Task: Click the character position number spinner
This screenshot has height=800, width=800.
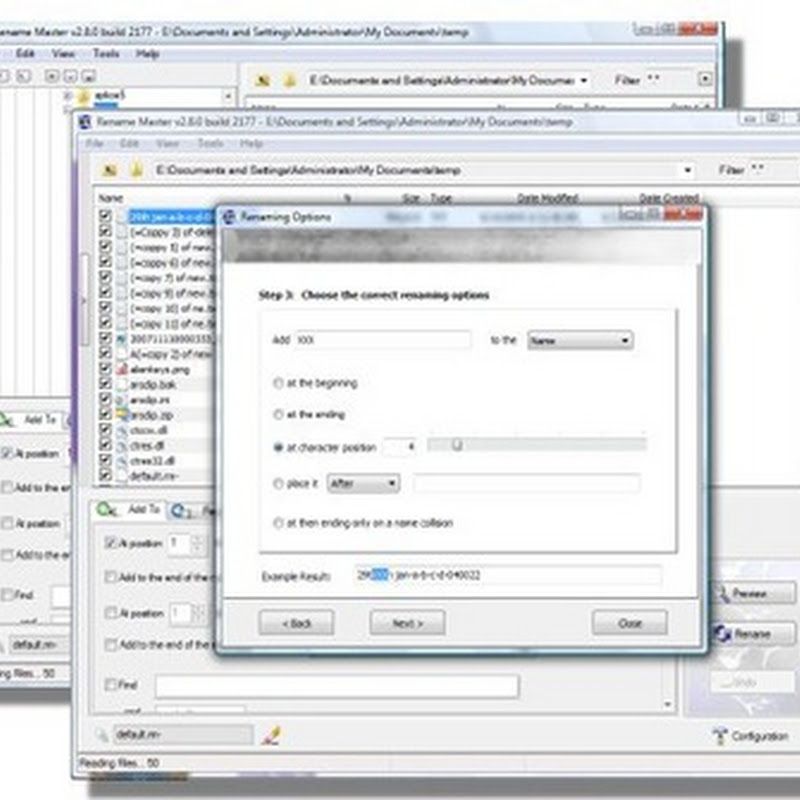Action: click(x=400, y=447)
